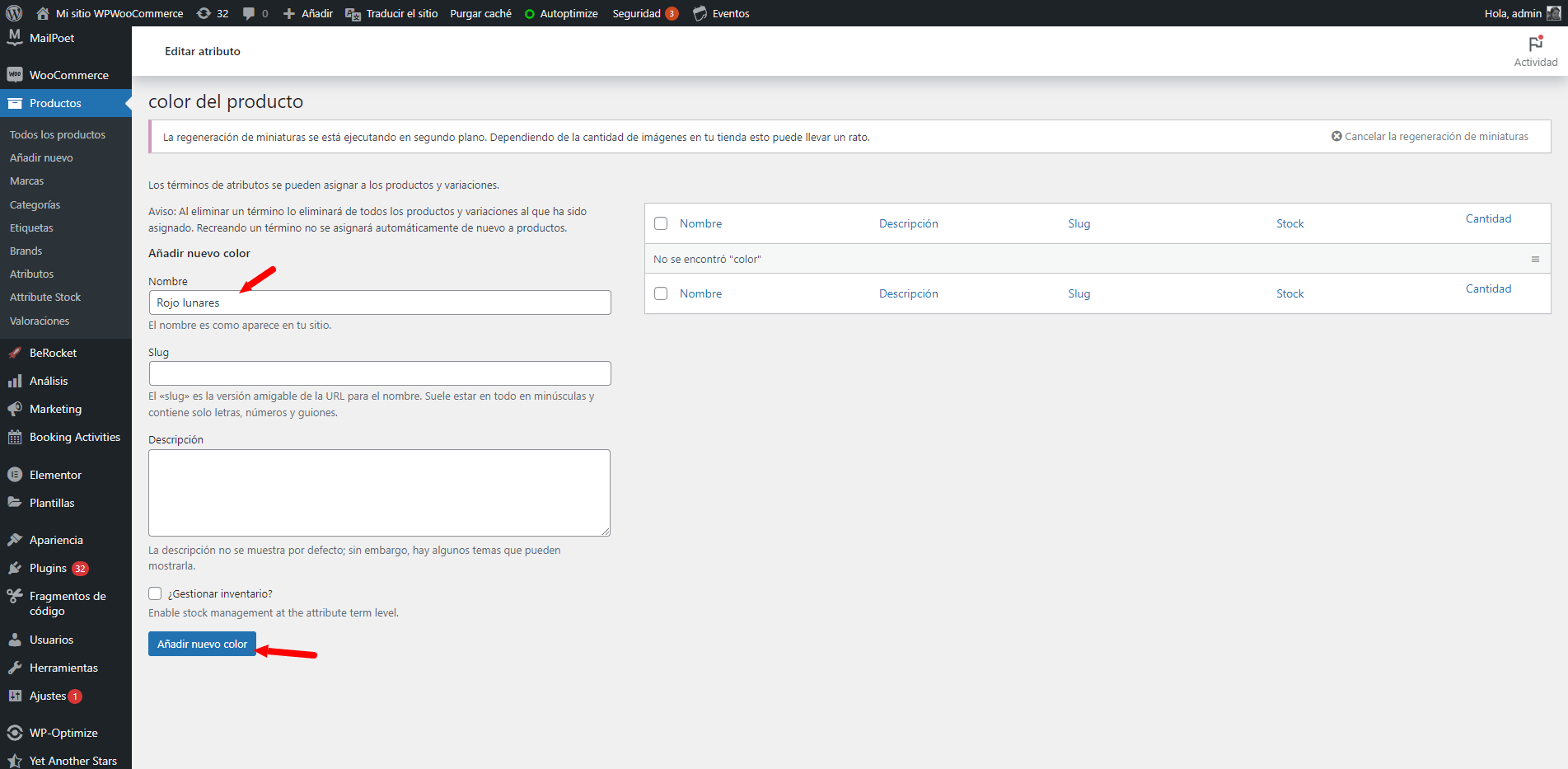The height and width of the screenshot is (769, 1568).
Task: Click the Productos archive icon
Action: [14, 103]
